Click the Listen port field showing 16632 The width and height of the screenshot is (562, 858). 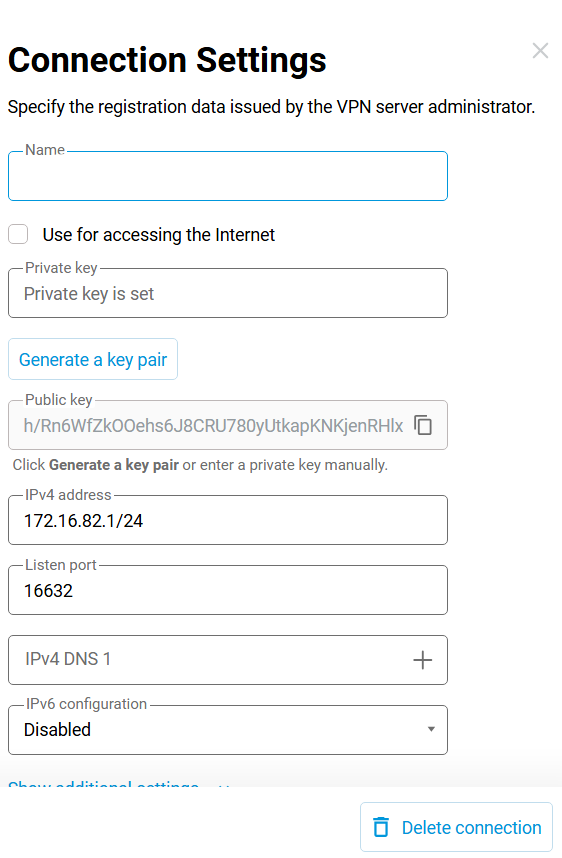point(228,590)
